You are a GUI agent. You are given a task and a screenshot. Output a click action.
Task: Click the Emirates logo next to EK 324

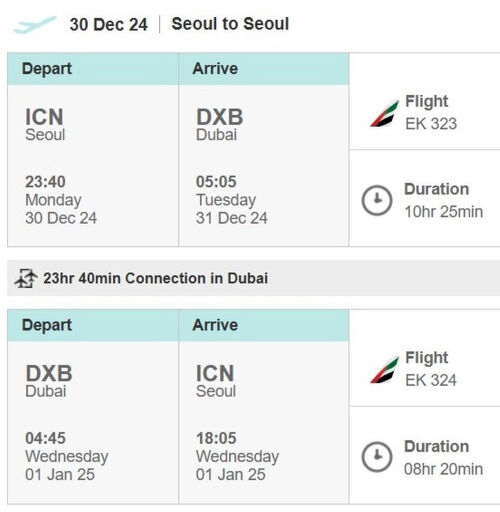pyautogui.click(x=384, y=370)
